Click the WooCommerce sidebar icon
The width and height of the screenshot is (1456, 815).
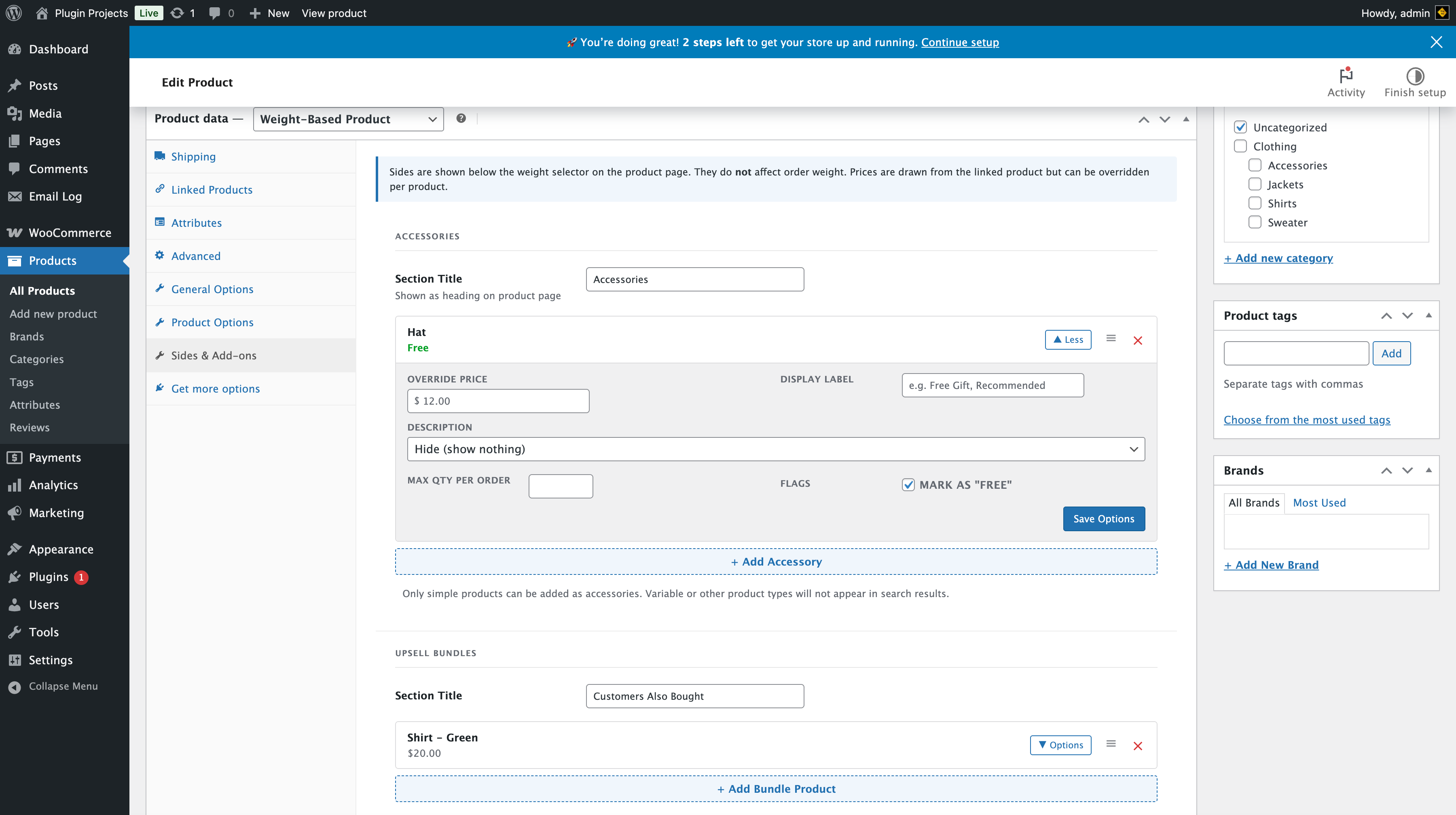14,232
